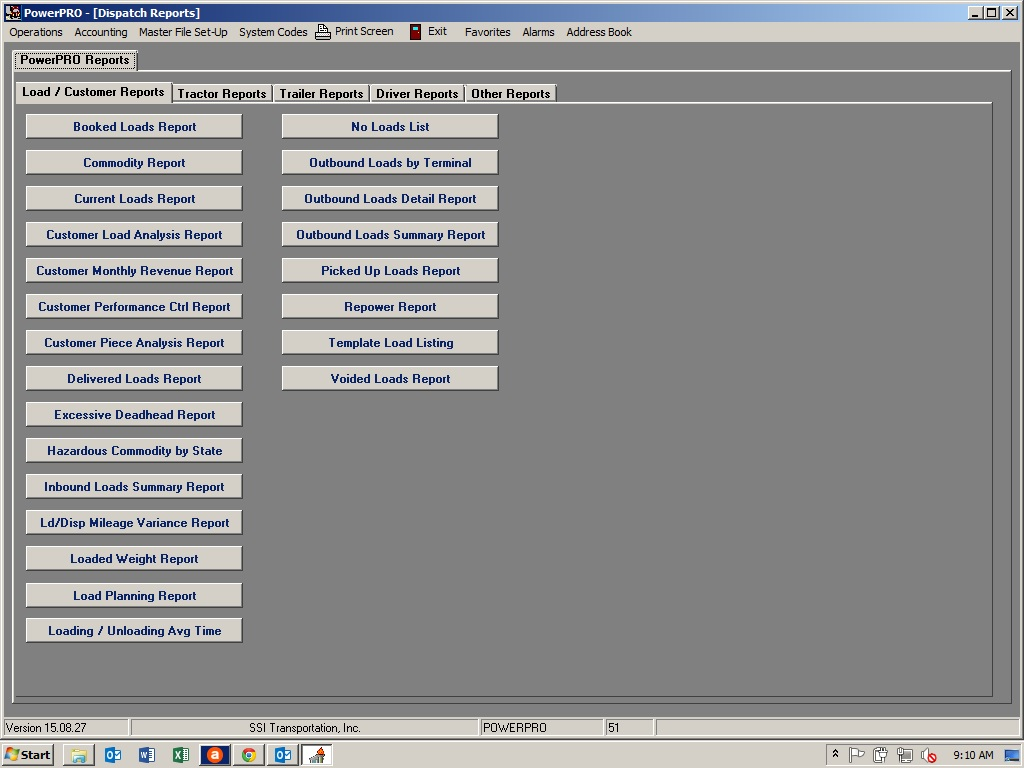Screen dimensions: 1024x768
Task: Open Inbound Loads Summary Report
Action: (135, 486)
